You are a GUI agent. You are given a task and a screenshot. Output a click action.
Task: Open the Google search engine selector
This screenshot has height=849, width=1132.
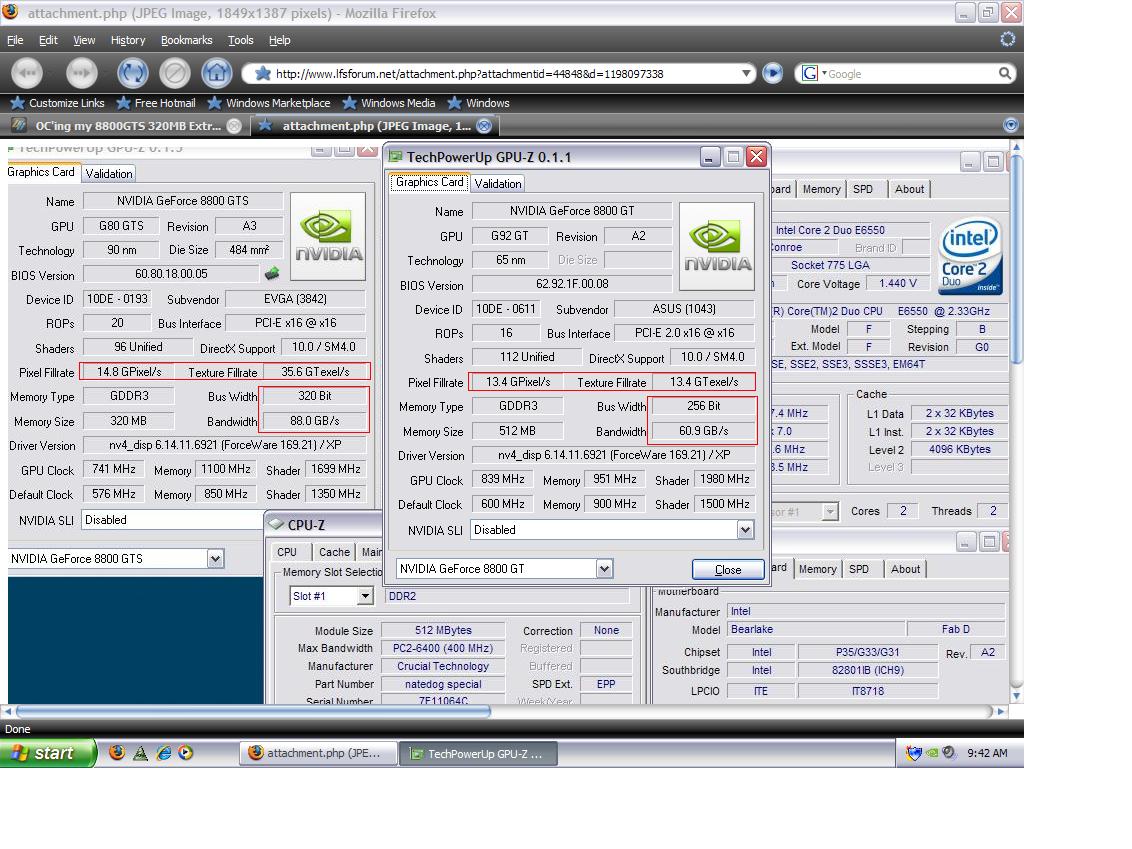(x=814, y=73)
